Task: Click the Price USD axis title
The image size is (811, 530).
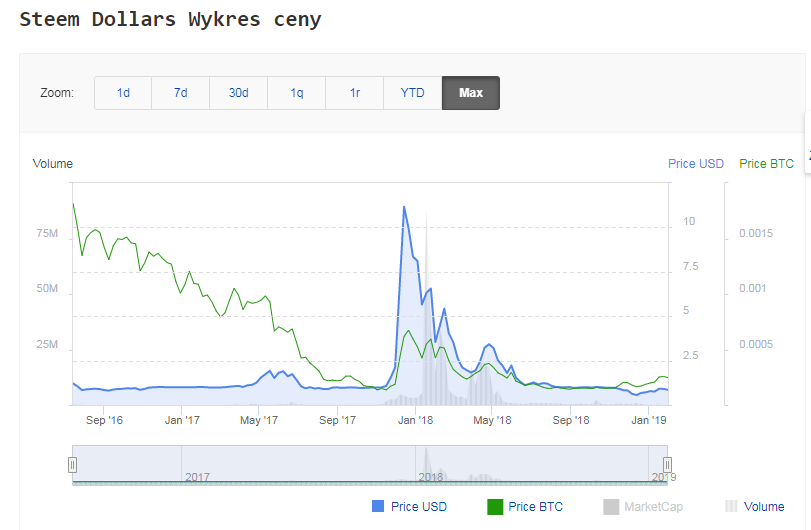Action: tap(696, 164)
